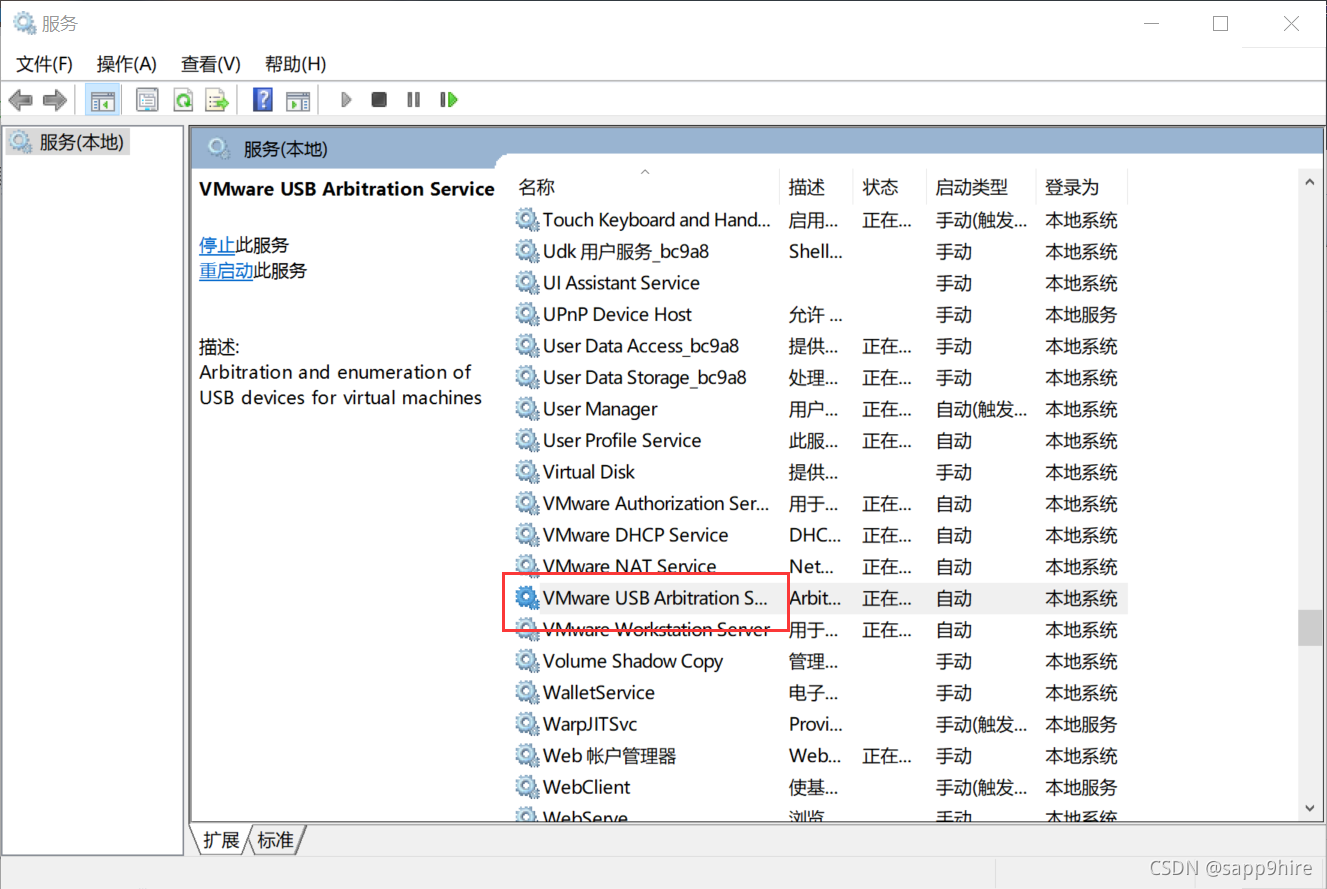Screen dimensions: 1327x889
Task: Click the User Manager service name
Action: point(600,409)
